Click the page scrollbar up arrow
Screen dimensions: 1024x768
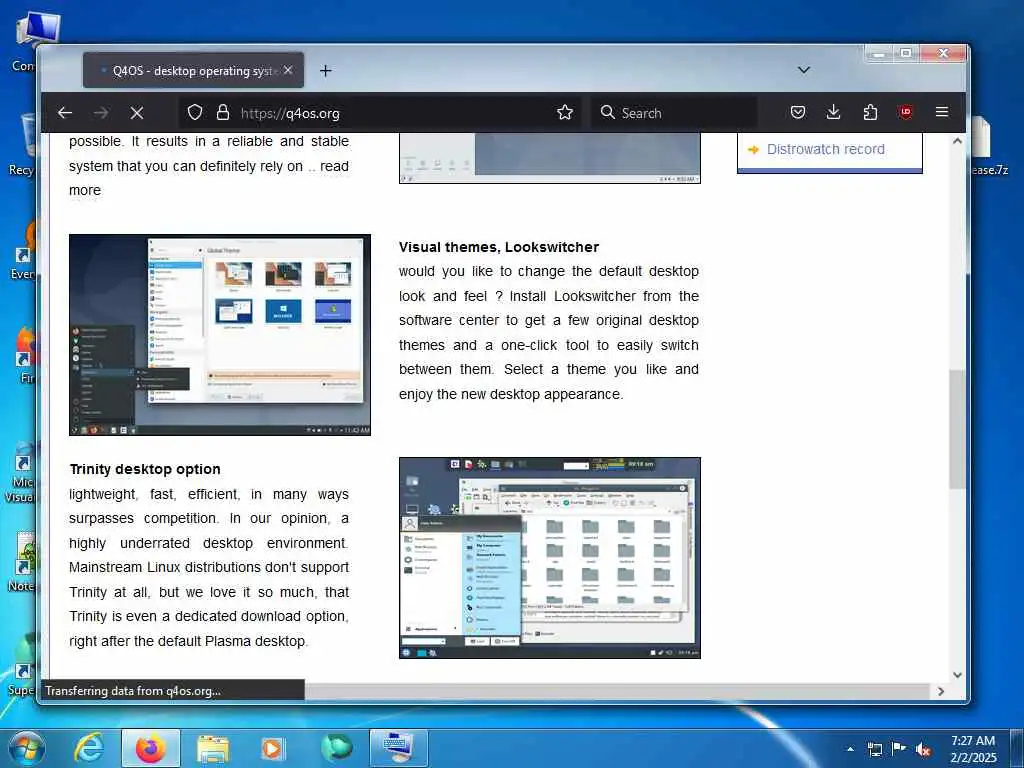point(957,142)
